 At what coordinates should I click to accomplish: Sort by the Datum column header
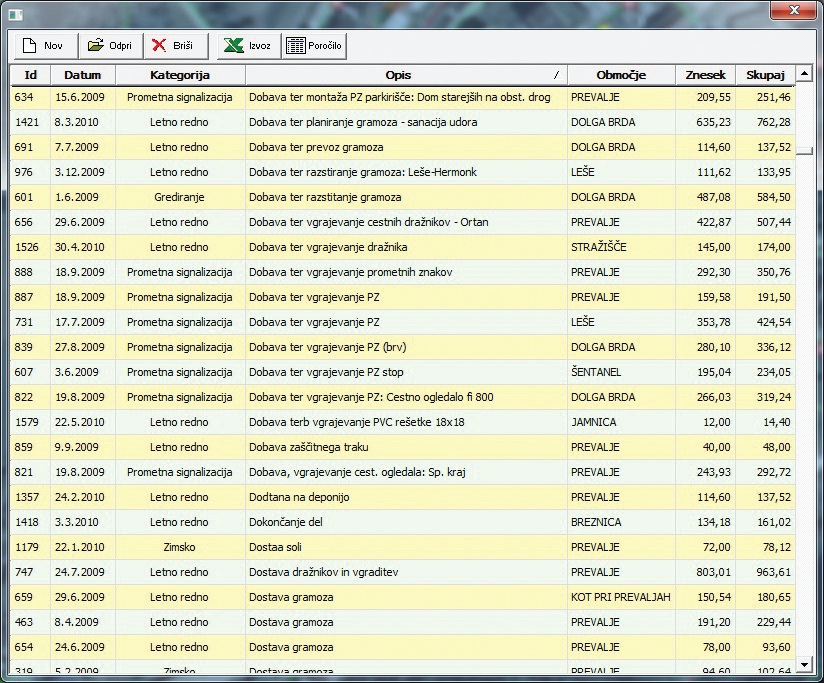[83, 75]
